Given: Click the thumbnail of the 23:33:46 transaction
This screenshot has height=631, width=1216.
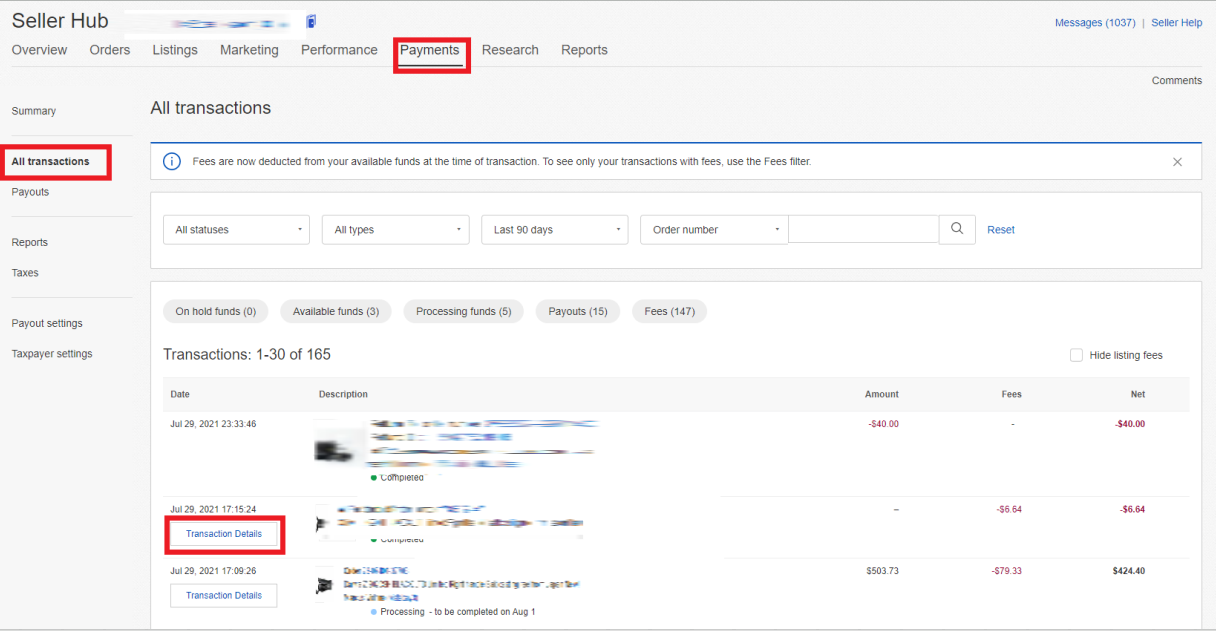Looking at the screenshot, I should (x=338, y=449).
